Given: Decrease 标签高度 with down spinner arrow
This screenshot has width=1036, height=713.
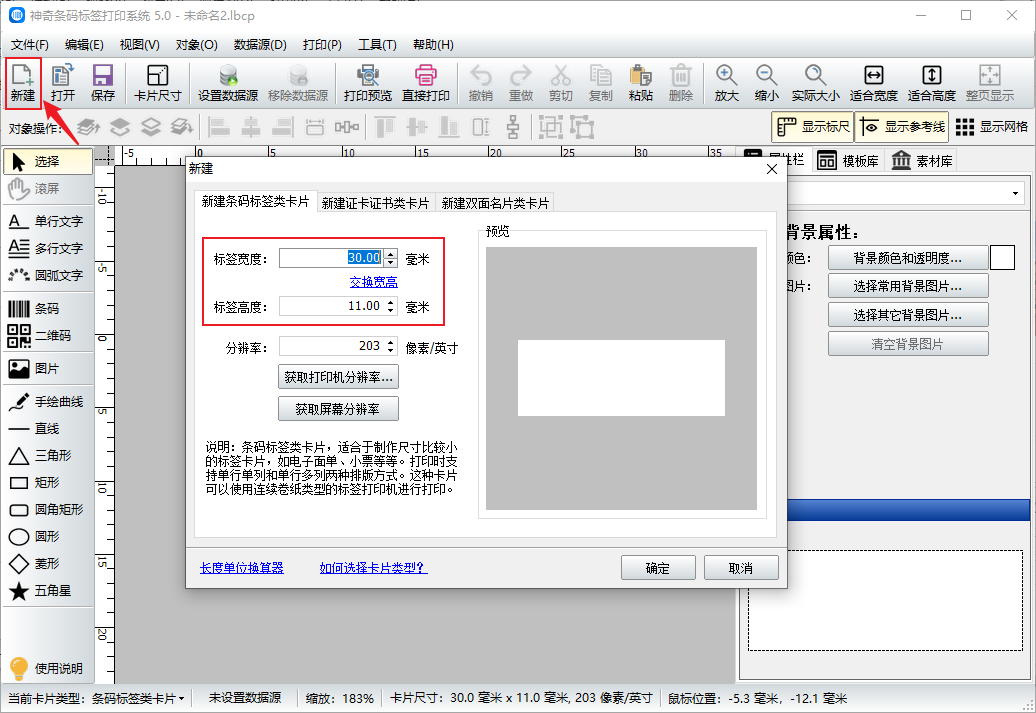Looking at the screenshot, I should pyautogui.click(x=391, y=311).
